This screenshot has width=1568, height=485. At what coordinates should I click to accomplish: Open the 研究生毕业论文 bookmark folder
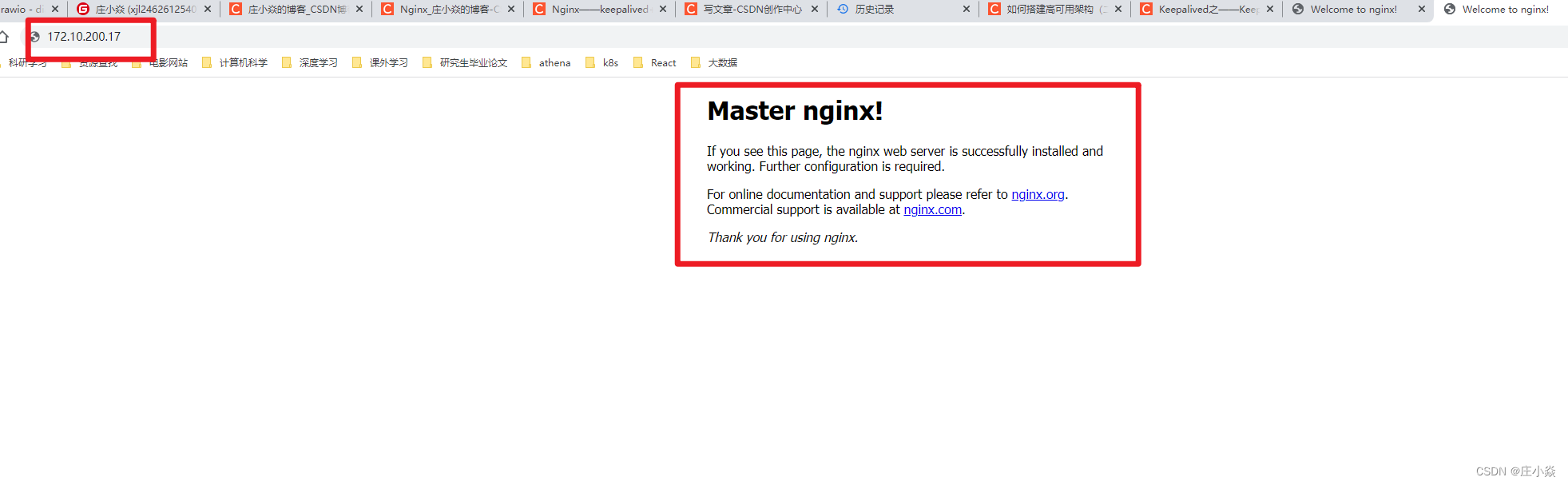pyautogui.click(x=465, y=63)
